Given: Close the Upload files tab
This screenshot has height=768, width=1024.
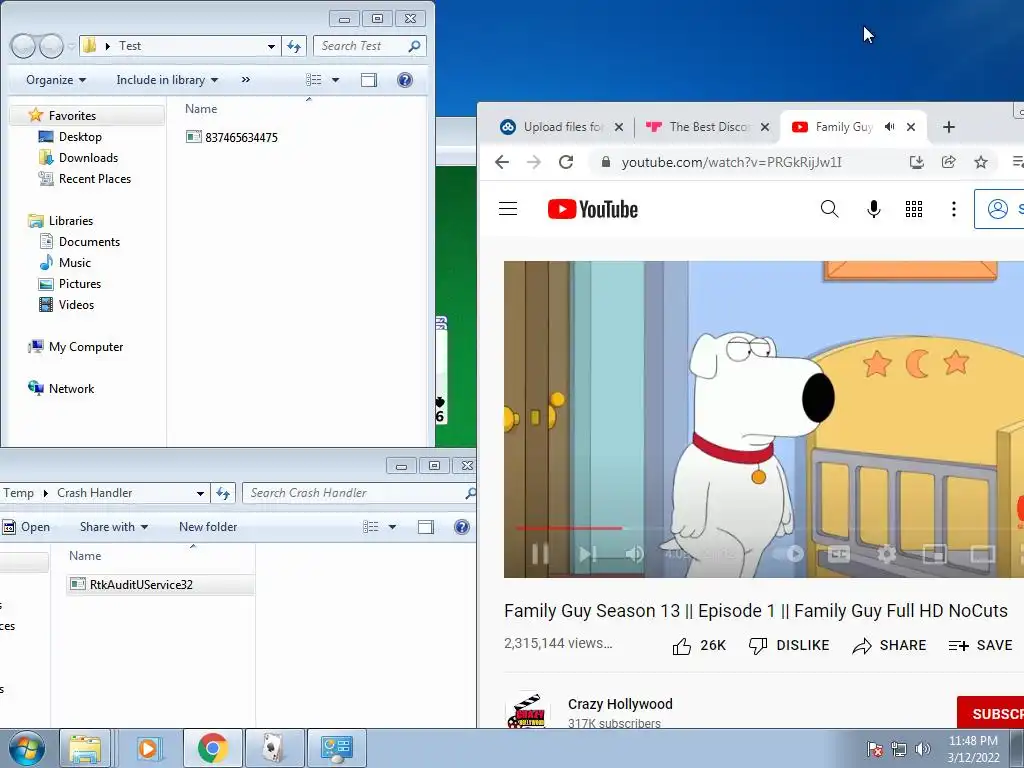Looking at the screenshot, I should [618, 127].
